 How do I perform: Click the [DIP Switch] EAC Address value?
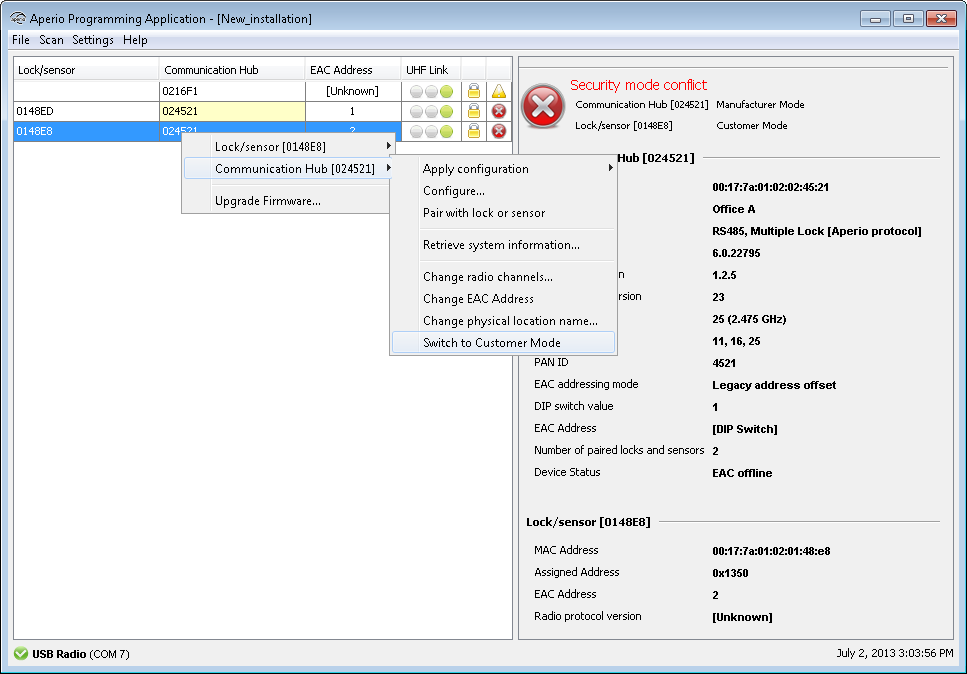click(744, 429)
